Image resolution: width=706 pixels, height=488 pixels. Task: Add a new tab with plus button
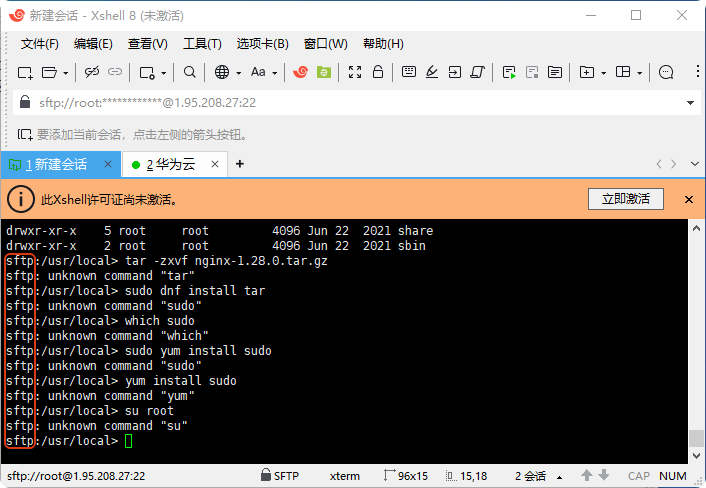click(x=240, y=164)
